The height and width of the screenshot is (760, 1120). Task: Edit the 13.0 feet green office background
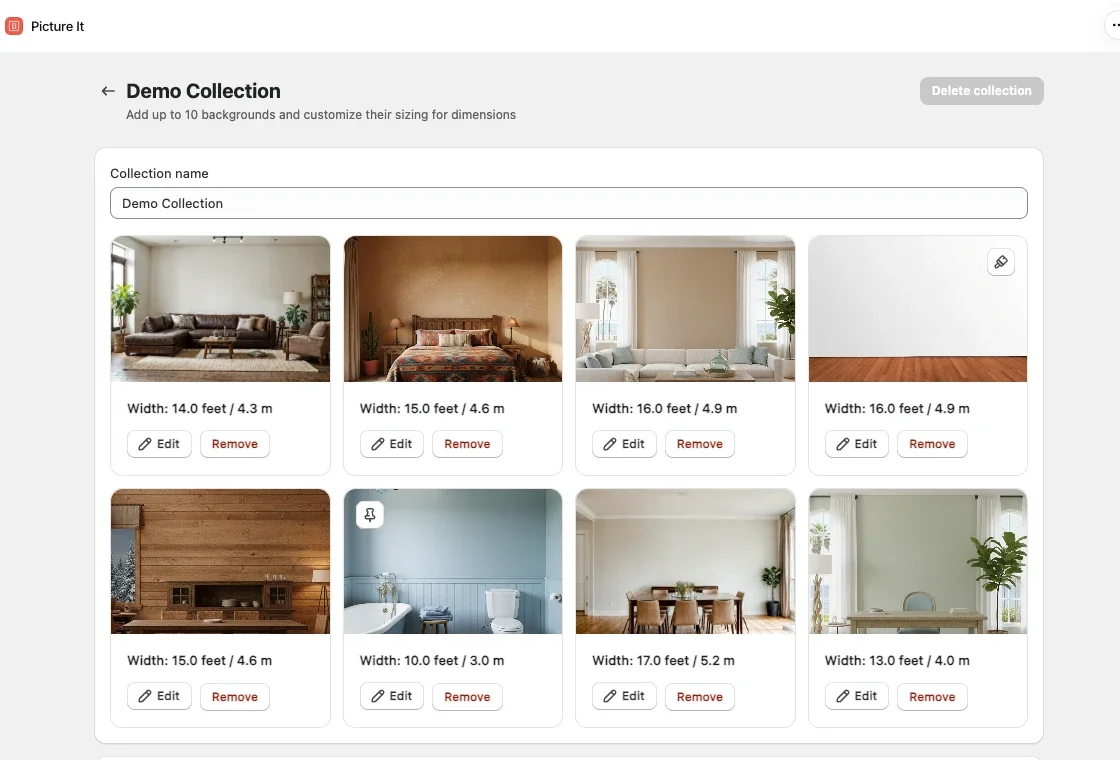[856, 696]
